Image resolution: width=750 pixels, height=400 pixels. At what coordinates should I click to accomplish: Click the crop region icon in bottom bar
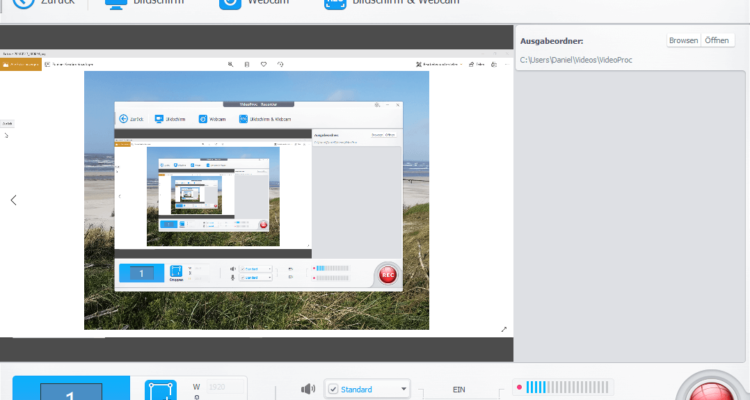point(161,390)
